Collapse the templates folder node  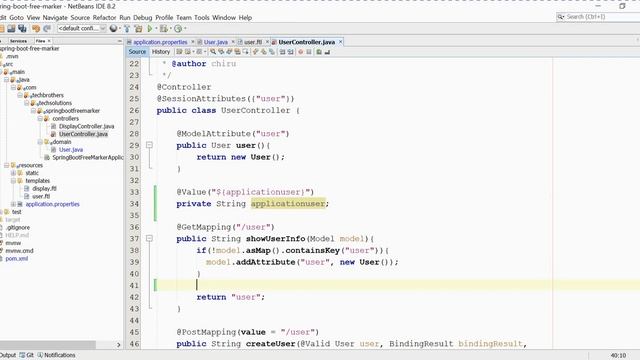coord(13,181)
